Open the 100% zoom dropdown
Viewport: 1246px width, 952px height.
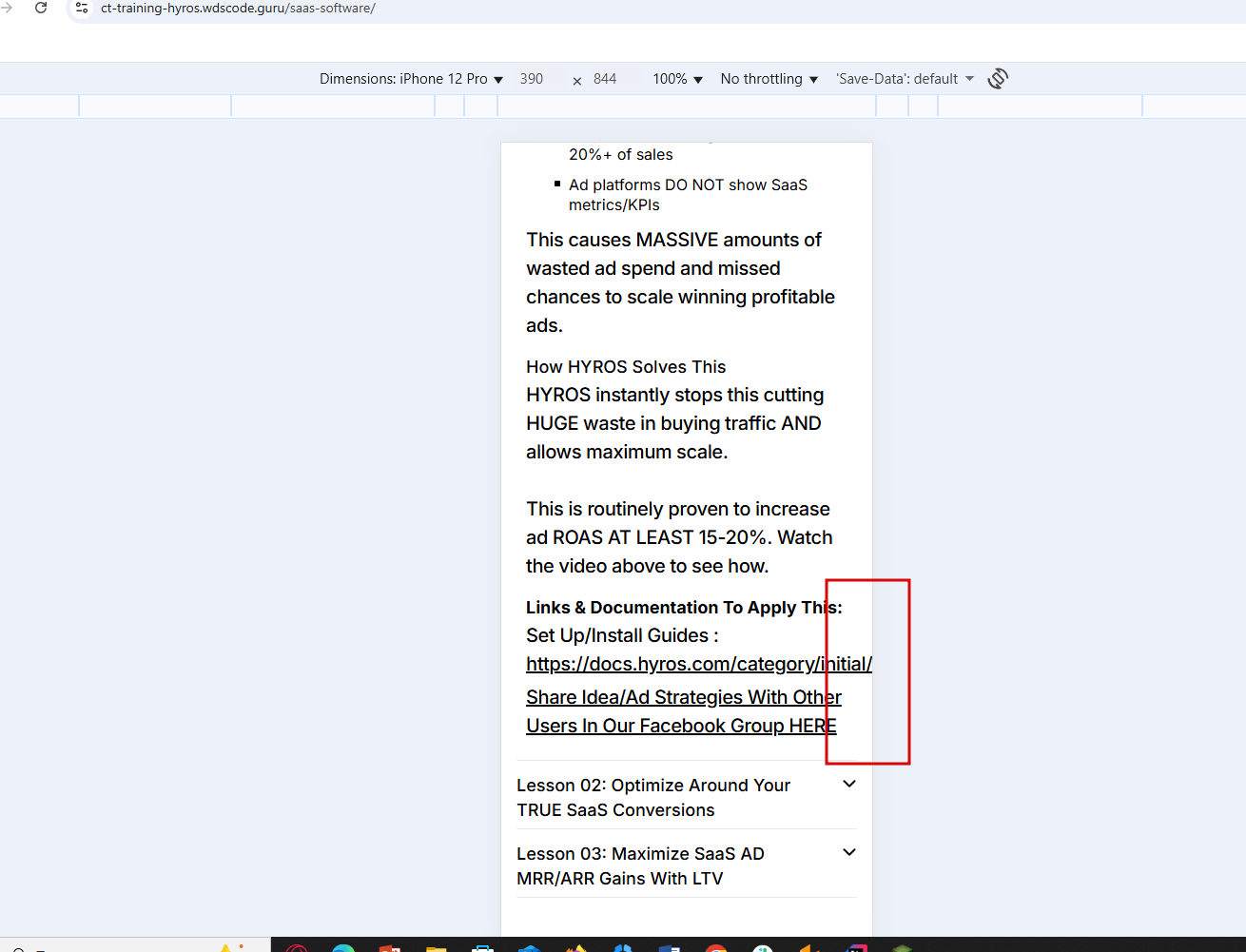(x=677, y=79)
